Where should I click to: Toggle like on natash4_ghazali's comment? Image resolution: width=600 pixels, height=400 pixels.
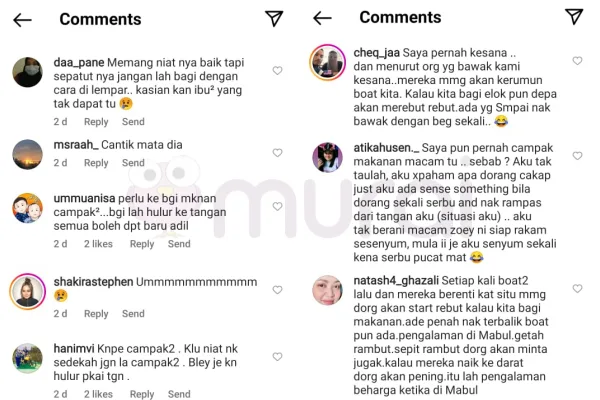(577, 288)
